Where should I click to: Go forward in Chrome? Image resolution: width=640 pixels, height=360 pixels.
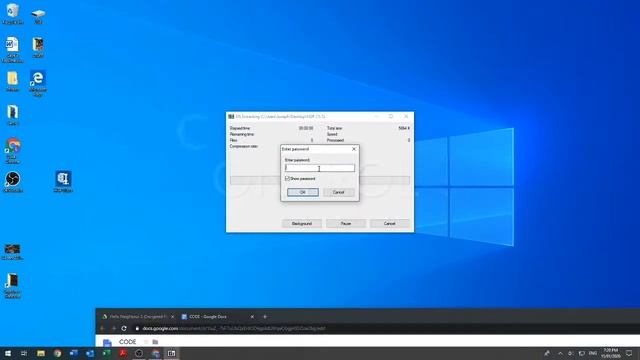tap(113, 329)
